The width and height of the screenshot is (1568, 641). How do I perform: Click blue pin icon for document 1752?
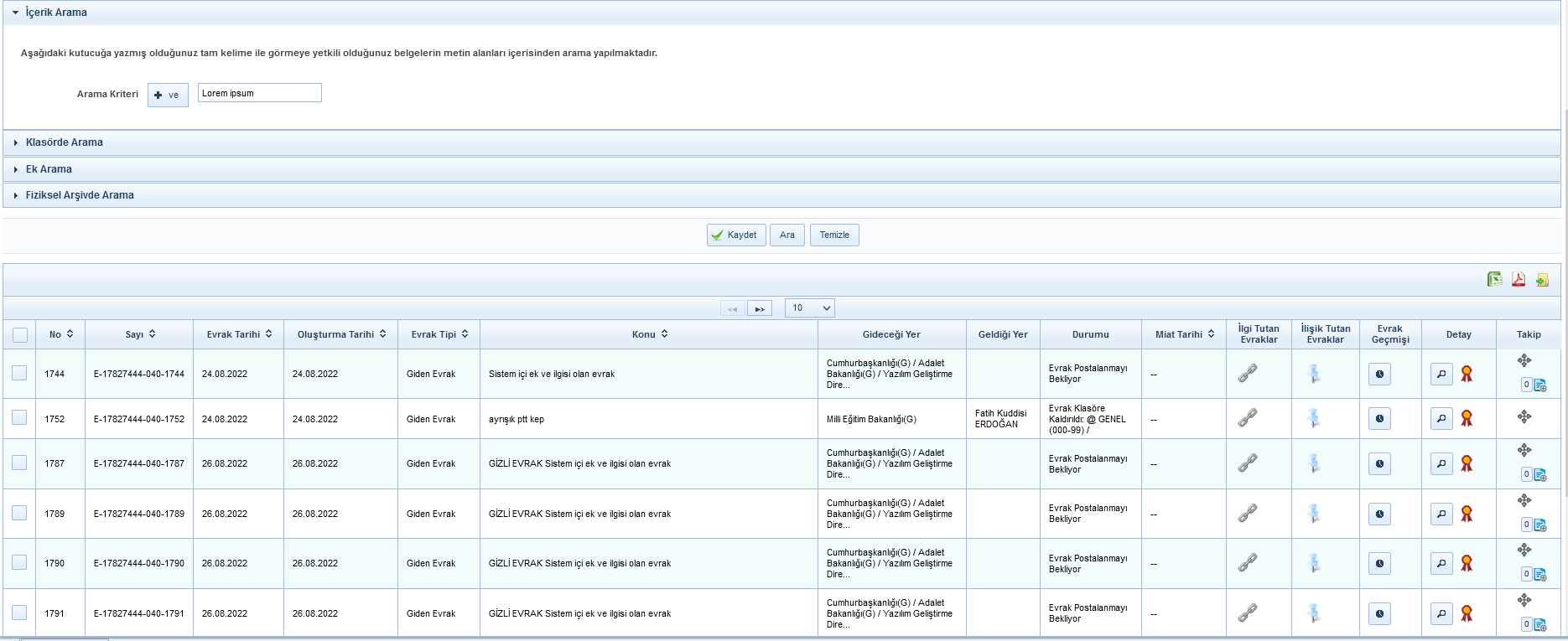point(1314,418)
